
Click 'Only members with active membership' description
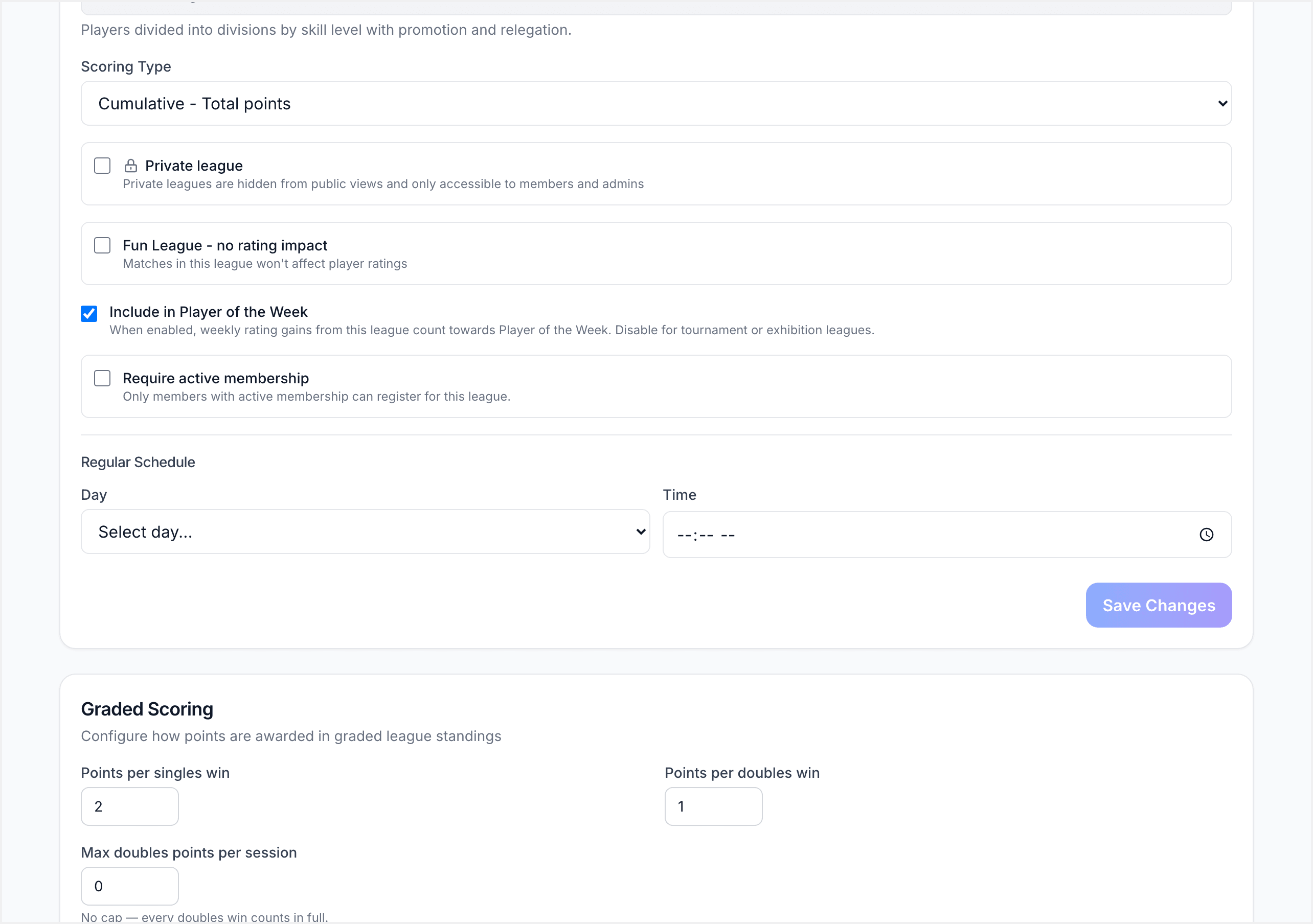[x=316, y=396]
